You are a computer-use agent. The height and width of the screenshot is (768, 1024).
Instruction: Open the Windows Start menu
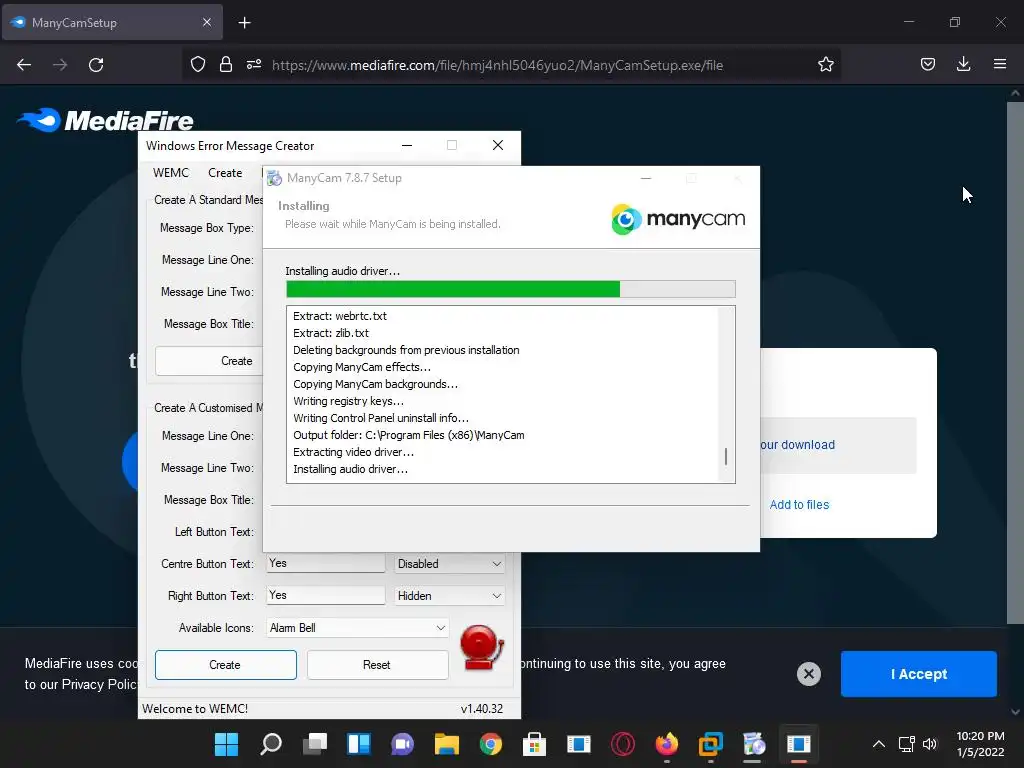coord(227,744)
